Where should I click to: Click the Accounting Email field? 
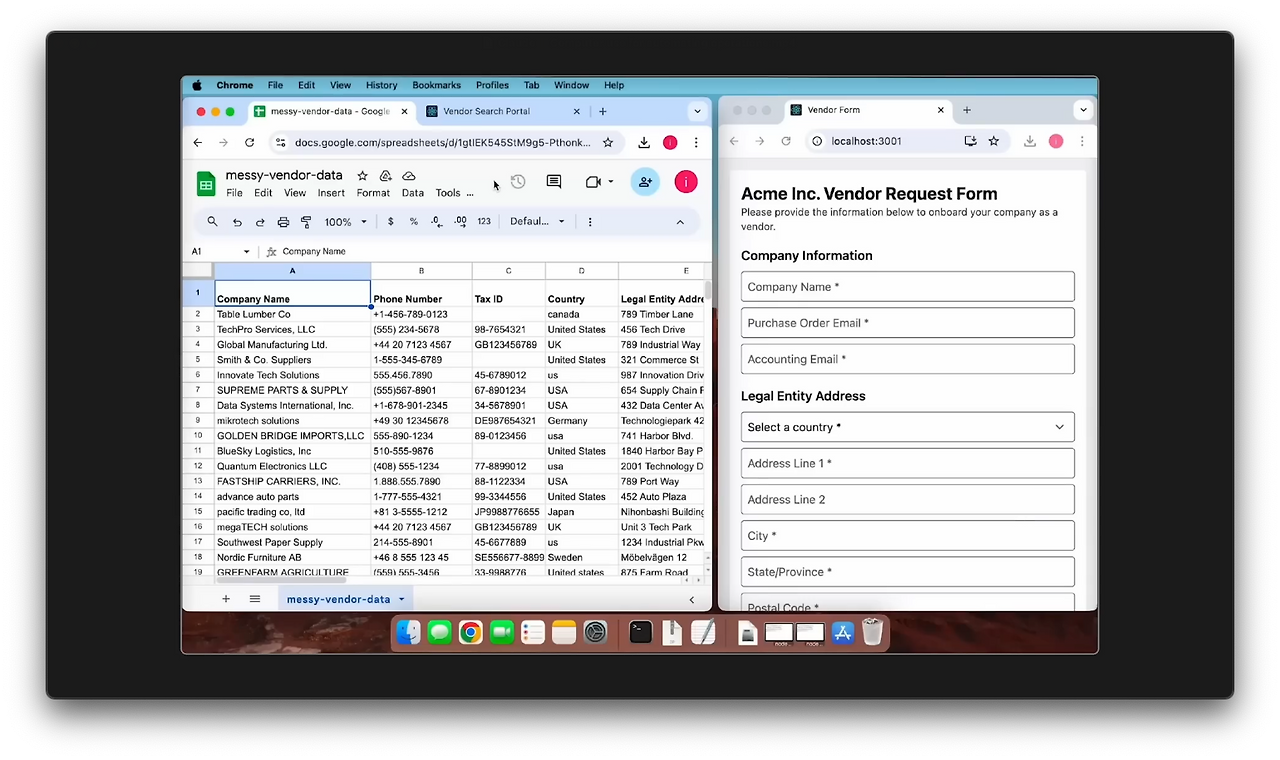coord(908,359)
